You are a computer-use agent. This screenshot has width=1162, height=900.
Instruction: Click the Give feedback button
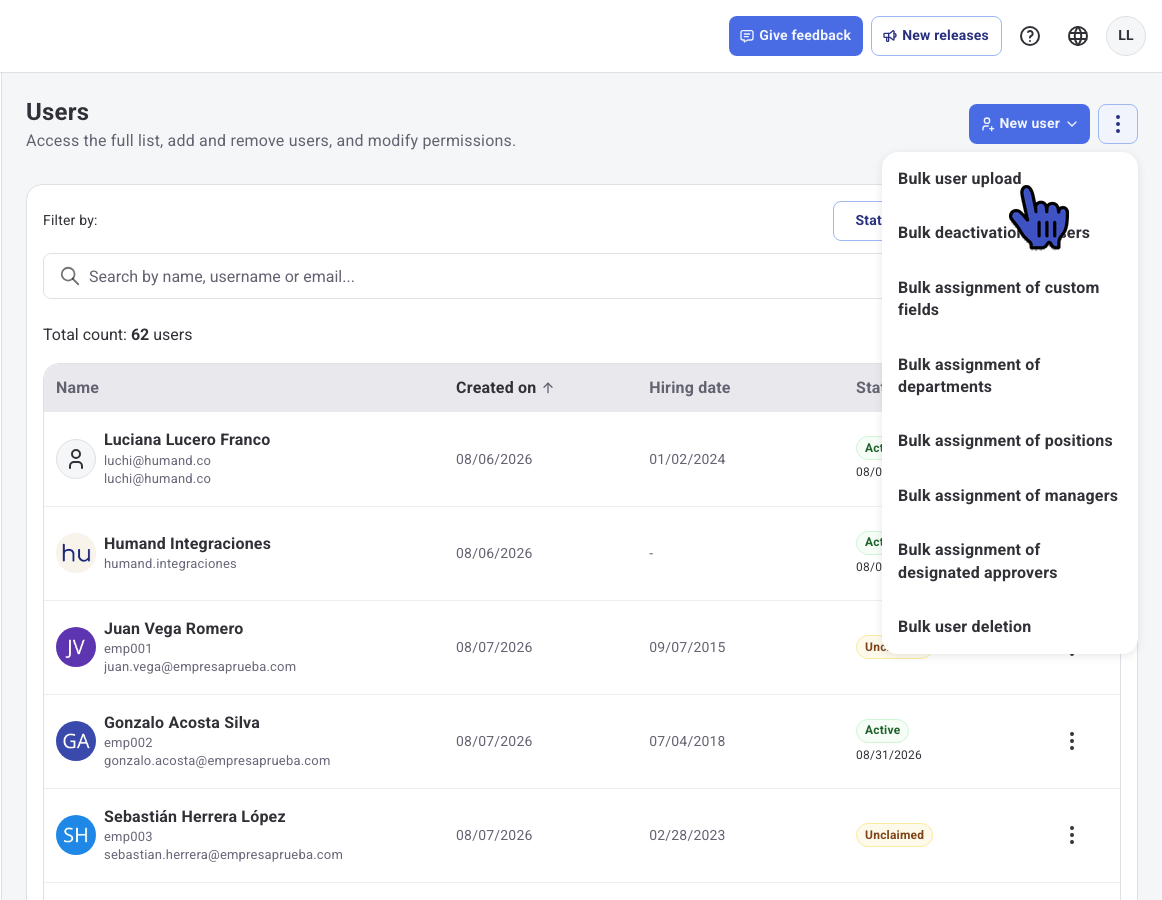(x=795, y=36)
